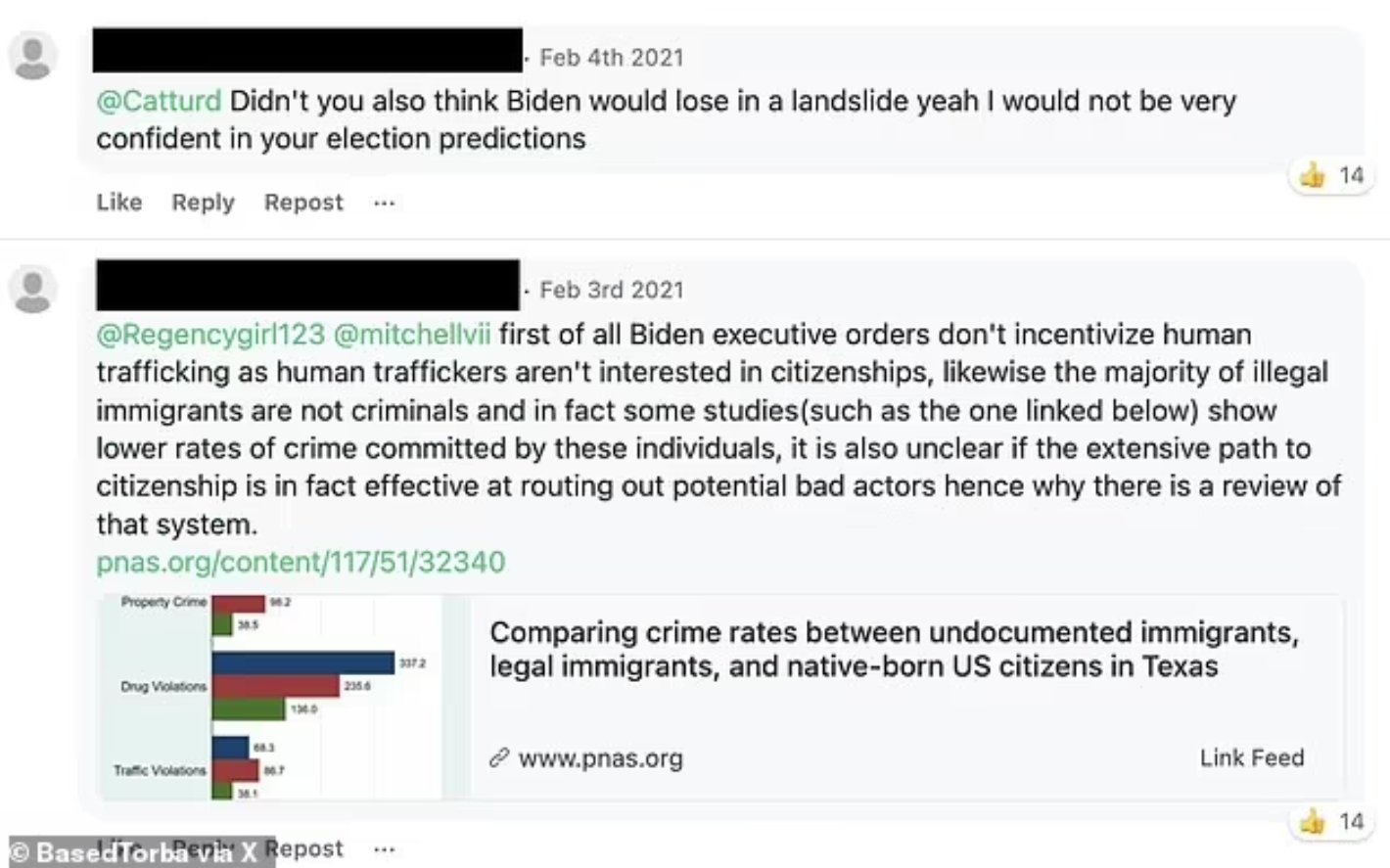The width and height of the screenshot is (1390, 868).
Task: Click the Link Feed button
Action: coord(1251,758)
